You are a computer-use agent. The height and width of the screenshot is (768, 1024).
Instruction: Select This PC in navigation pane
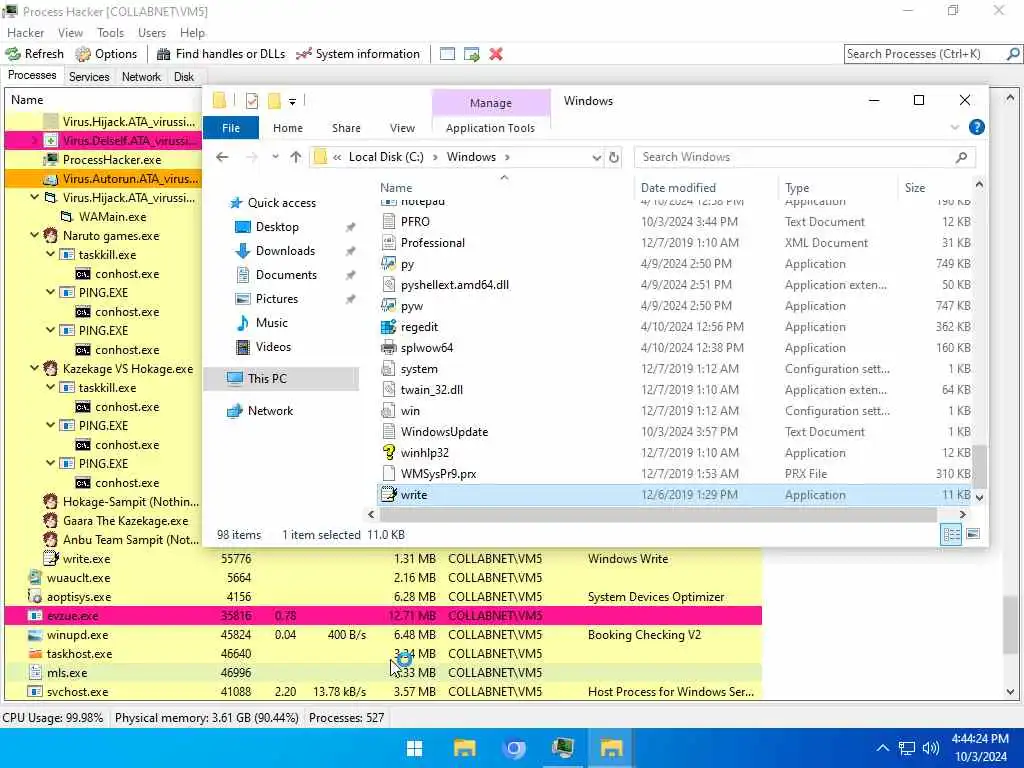(x=281, y=378)
